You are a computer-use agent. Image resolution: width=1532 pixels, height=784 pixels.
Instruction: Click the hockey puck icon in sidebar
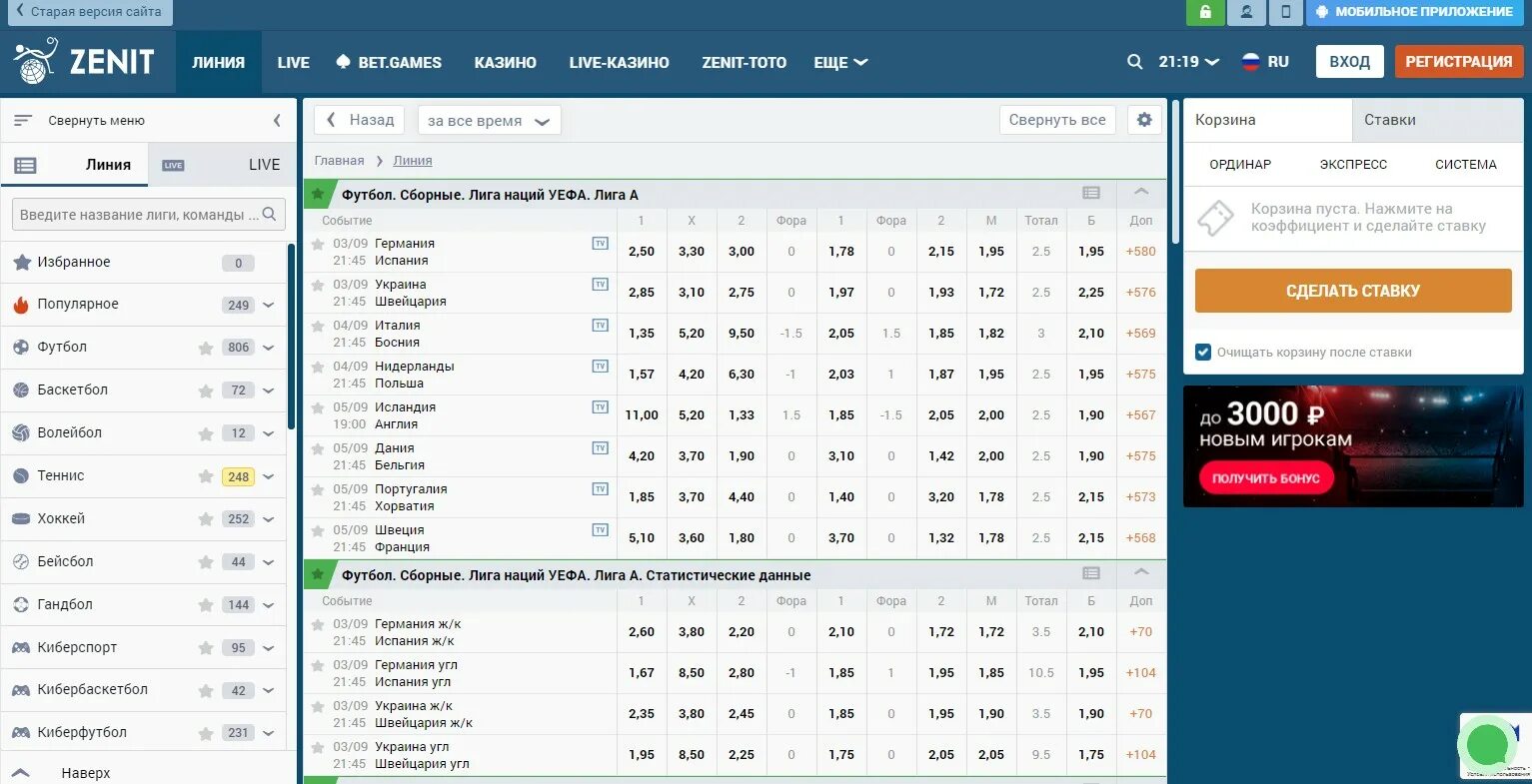point(21,519)
